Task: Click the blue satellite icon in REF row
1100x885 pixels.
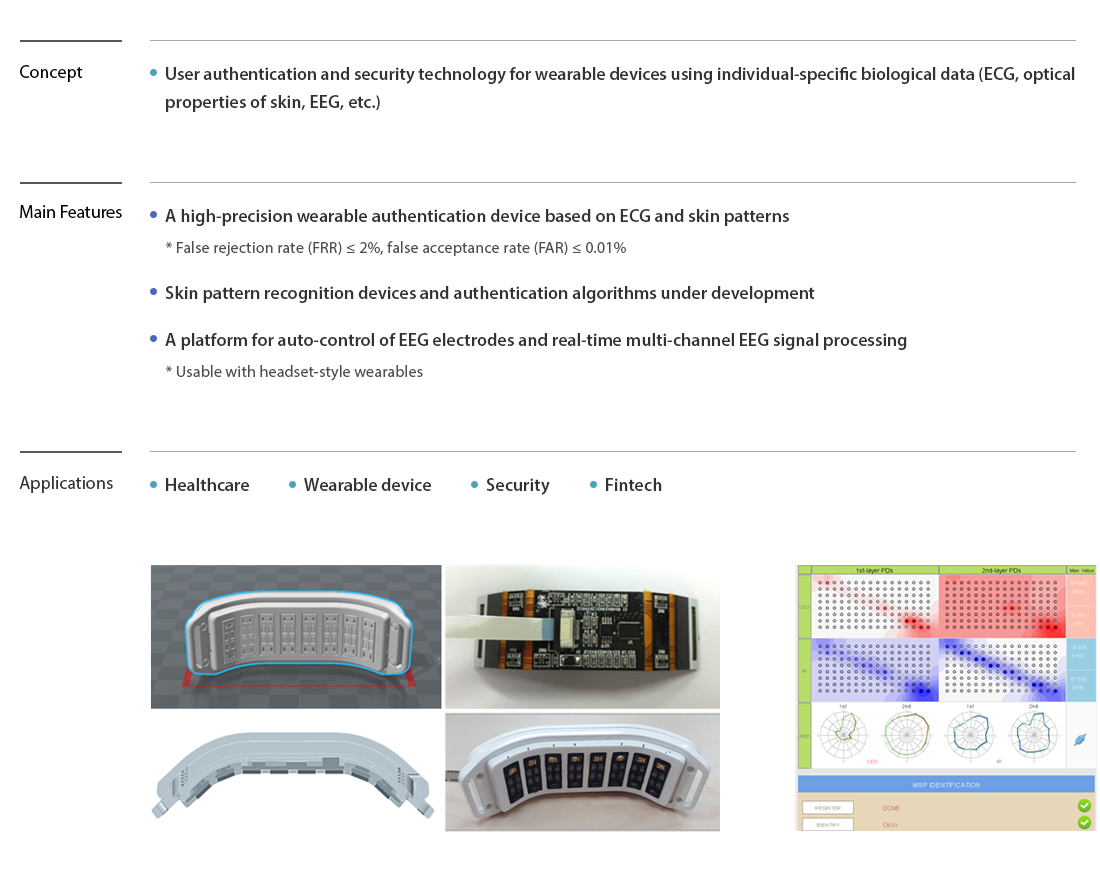Action: (x=1081, y=740)
